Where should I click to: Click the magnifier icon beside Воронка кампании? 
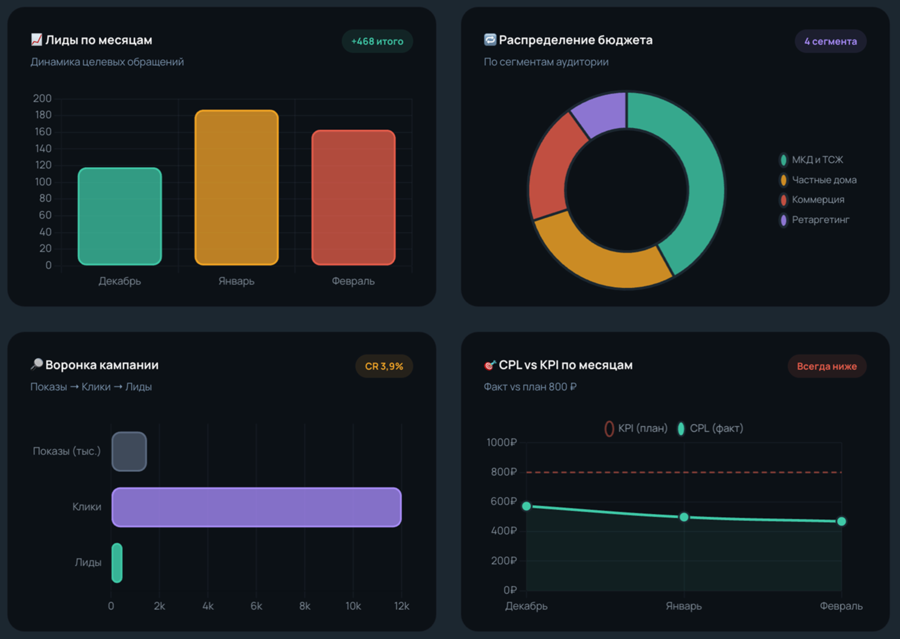pos(36,364)
